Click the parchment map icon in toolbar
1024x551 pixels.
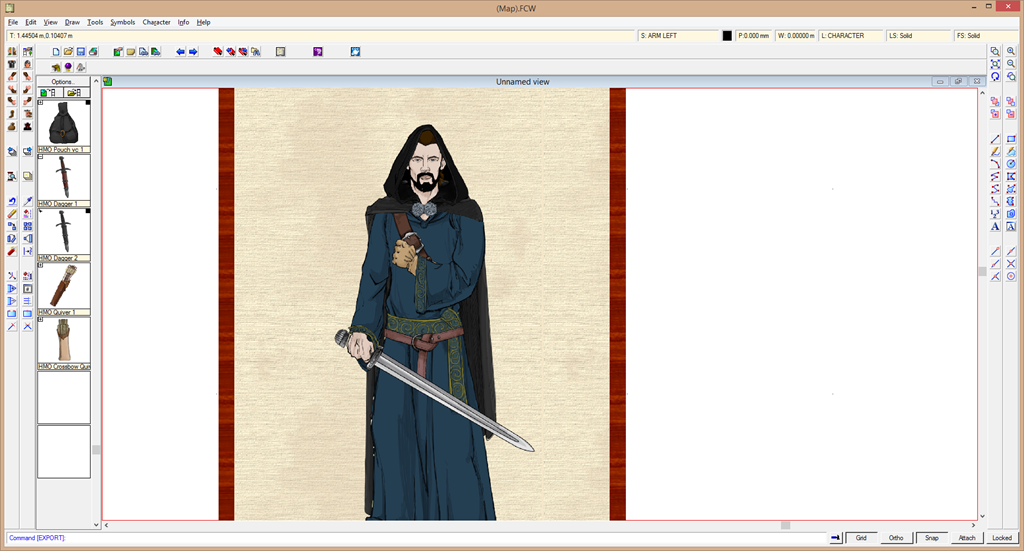coord(280,52)
